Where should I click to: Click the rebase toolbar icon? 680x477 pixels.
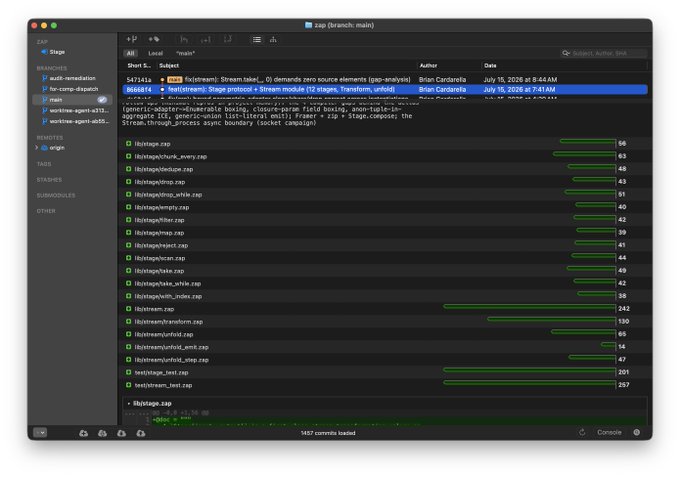pyautogui.click(x=227, y=39)
